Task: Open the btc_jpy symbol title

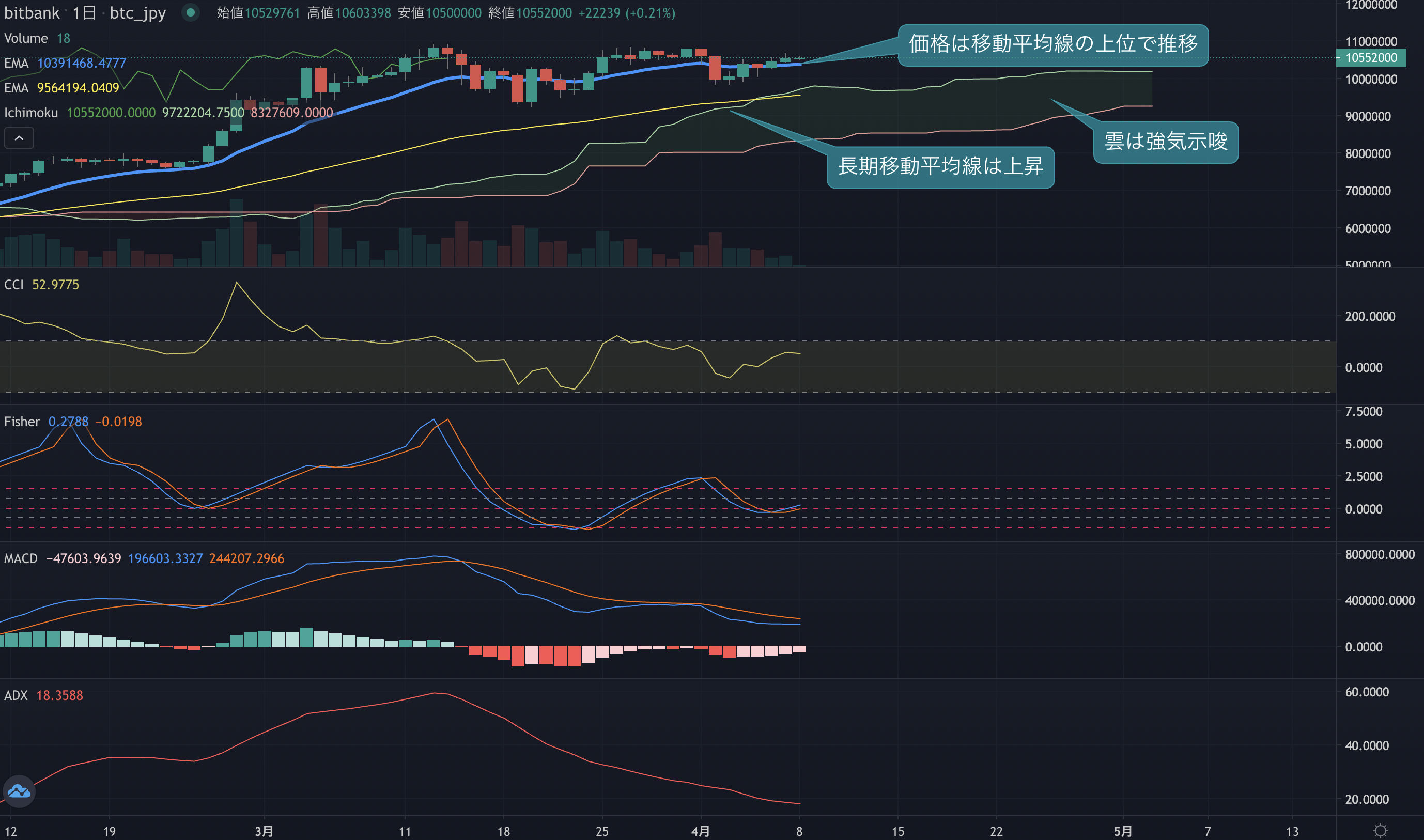Action: tap(137, 12)
